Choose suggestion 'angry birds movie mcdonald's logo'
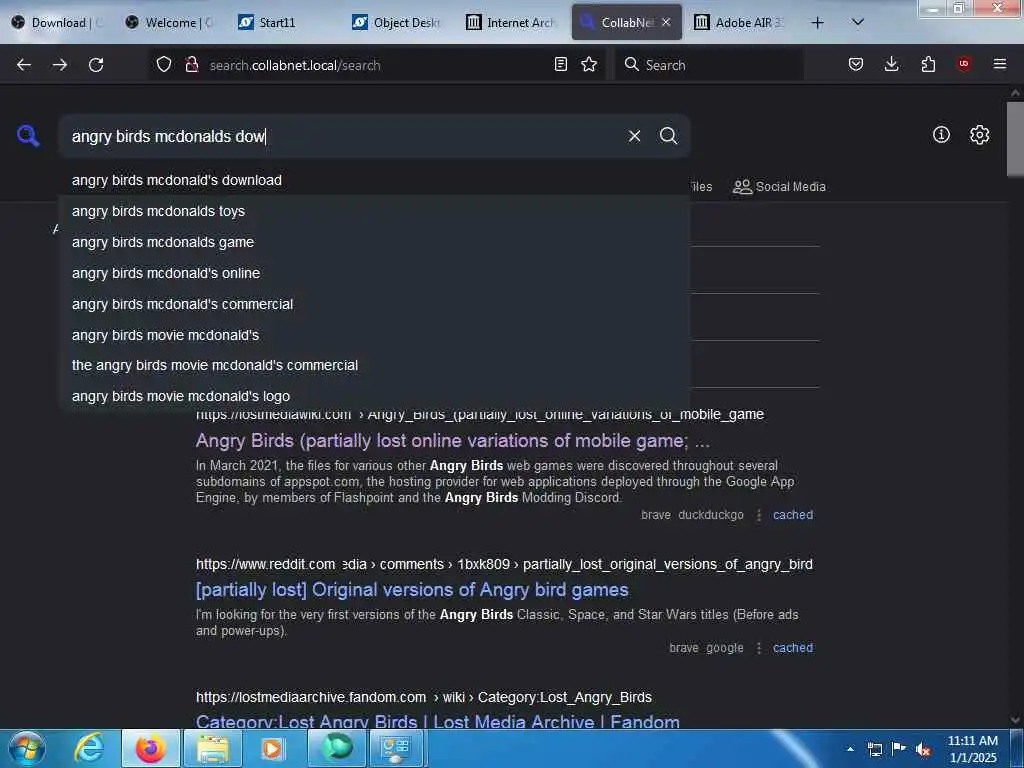The width and height of the screenshot is (1024, 768). (x=374, y=396)
